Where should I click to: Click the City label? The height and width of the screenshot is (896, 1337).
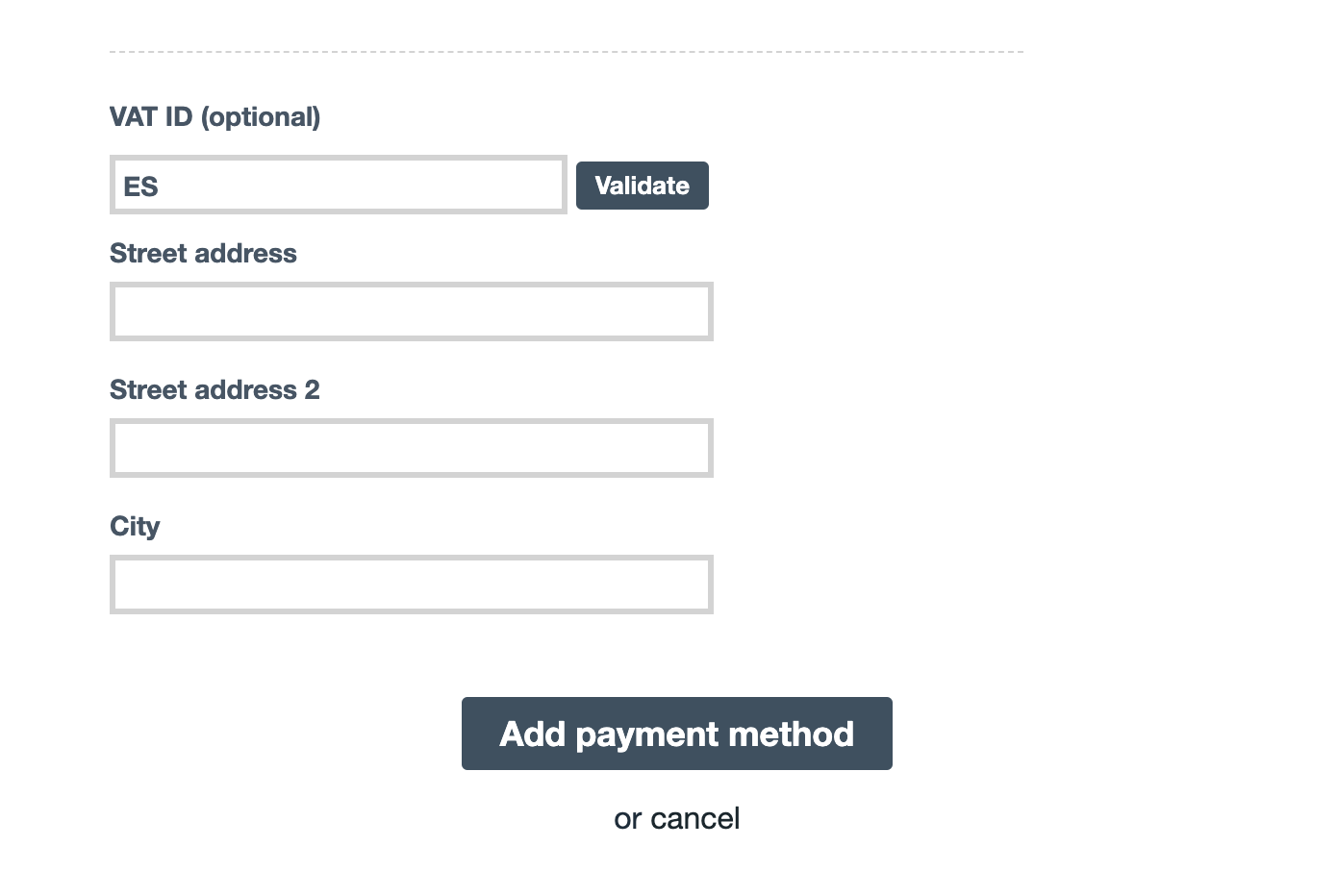point(135,526)
